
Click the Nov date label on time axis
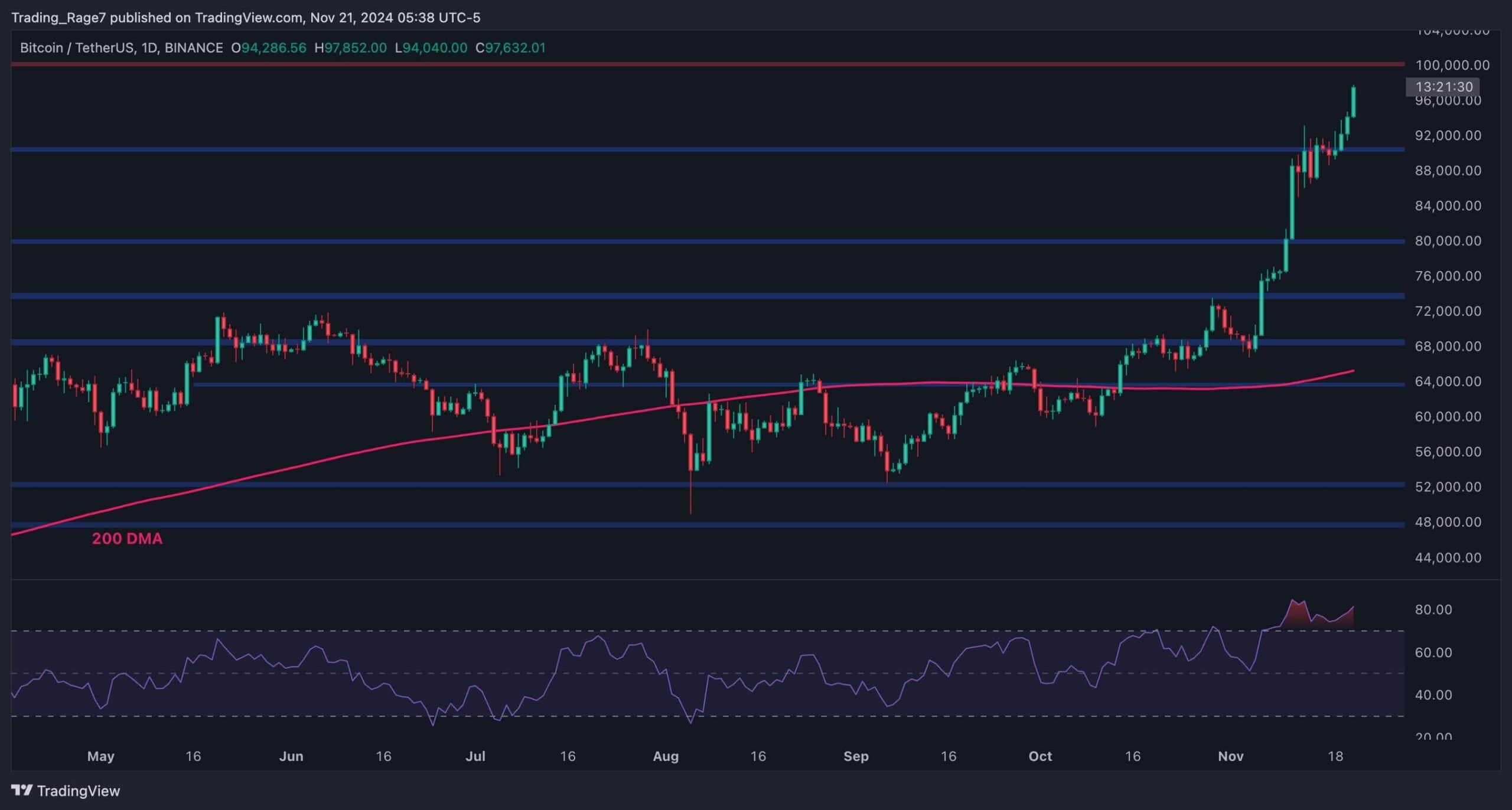(x=1230, y=756)
